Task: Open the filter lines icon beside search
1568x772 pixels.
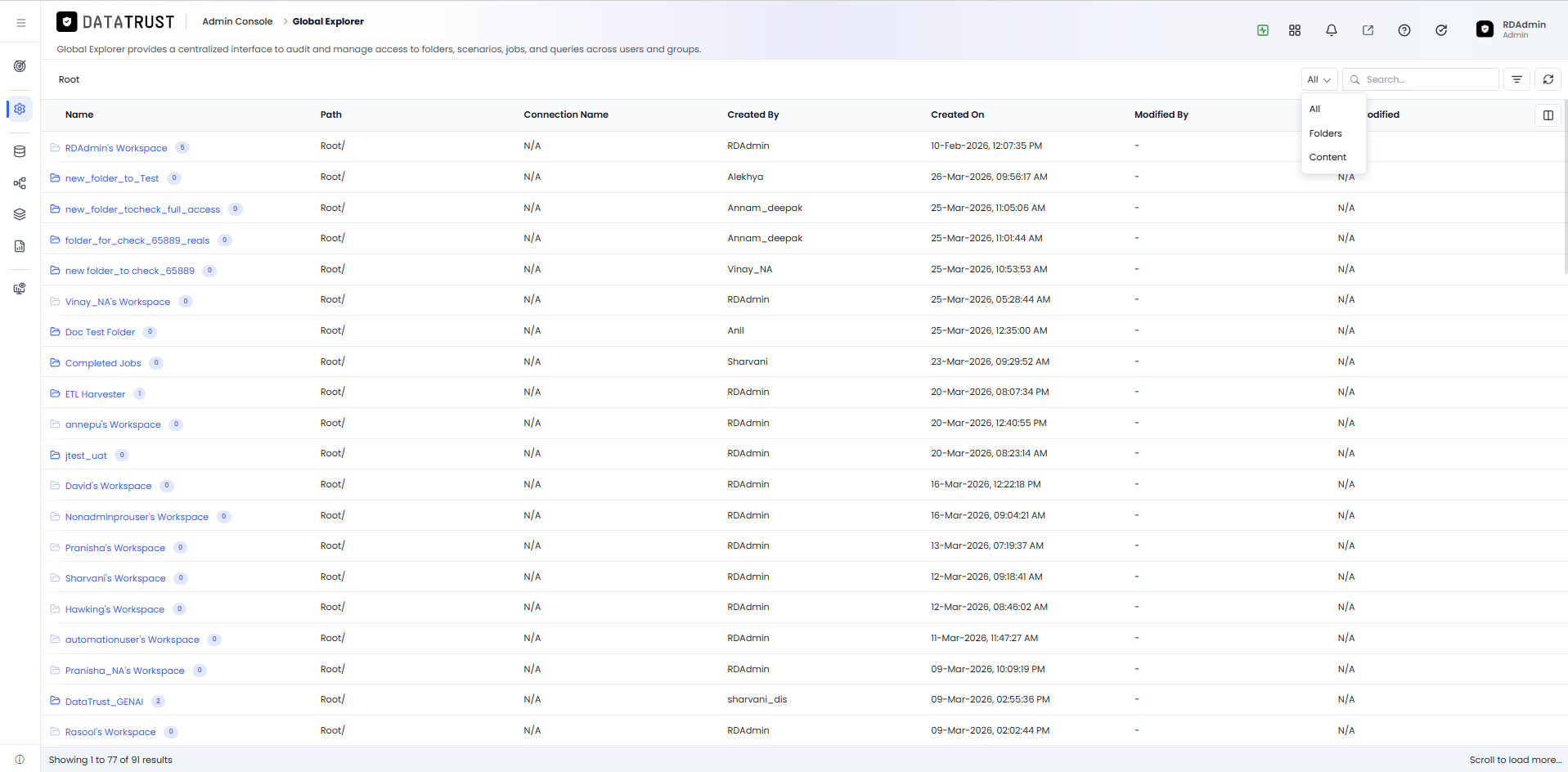Action: point(1516,79)
